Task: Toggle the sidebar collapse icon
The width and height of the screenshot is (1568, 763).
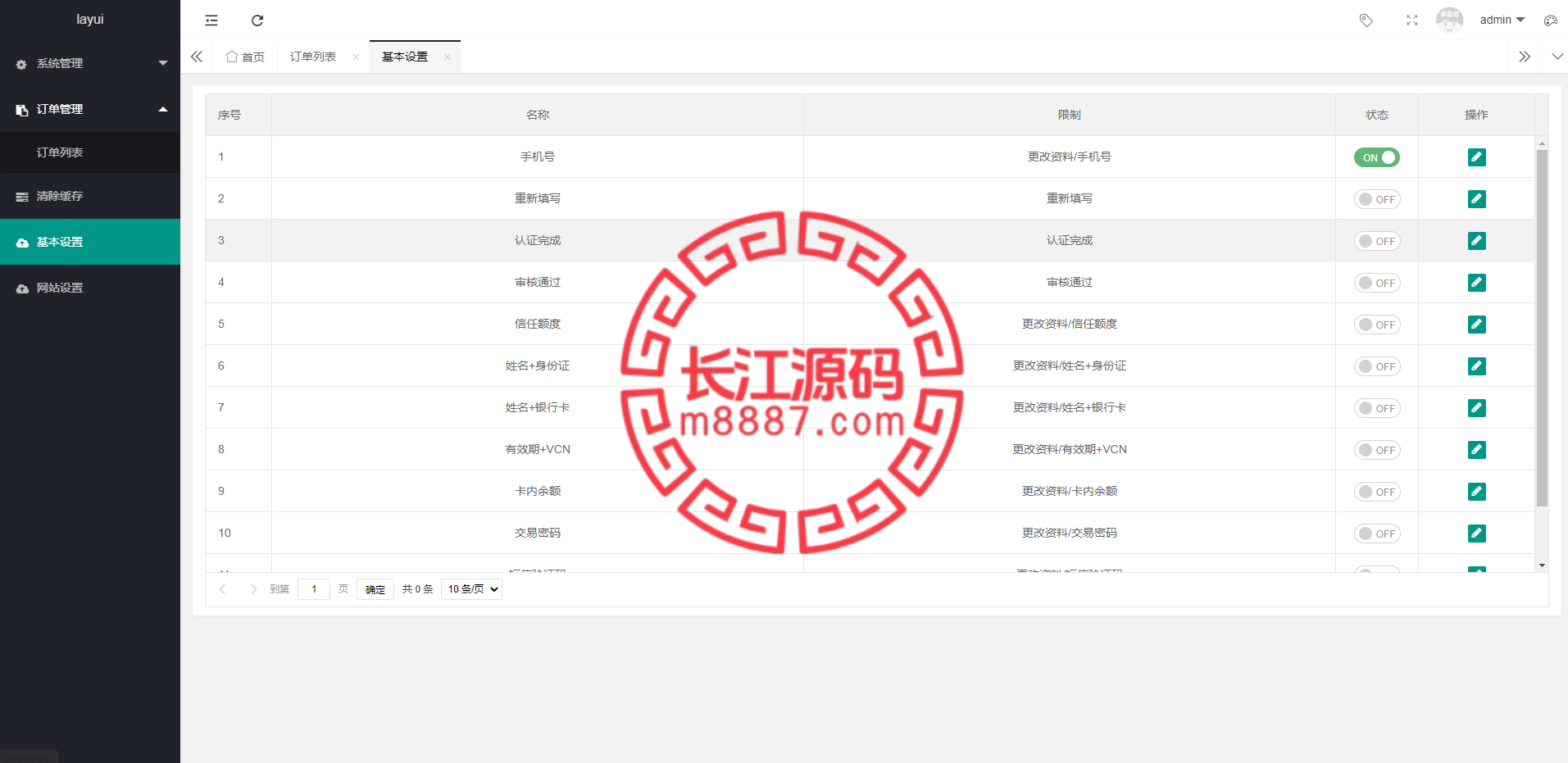Action: [211, 20]
